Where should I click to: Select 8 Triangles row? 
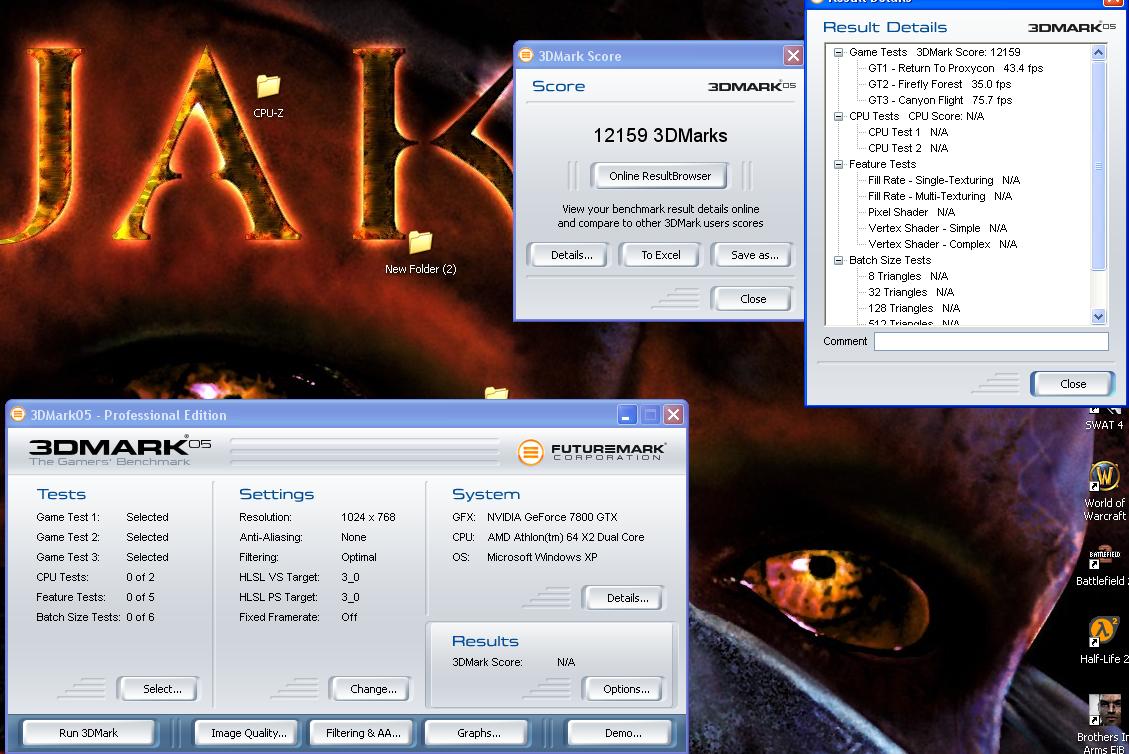(x=908, y=277)
